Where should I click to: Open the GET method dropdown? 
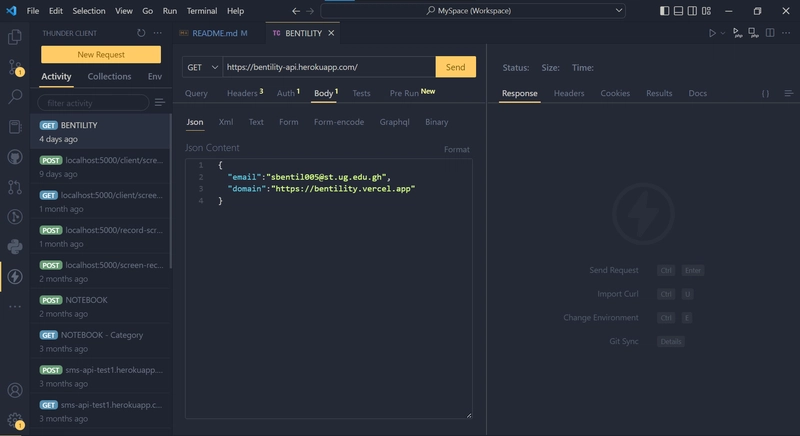click(202, 67)
